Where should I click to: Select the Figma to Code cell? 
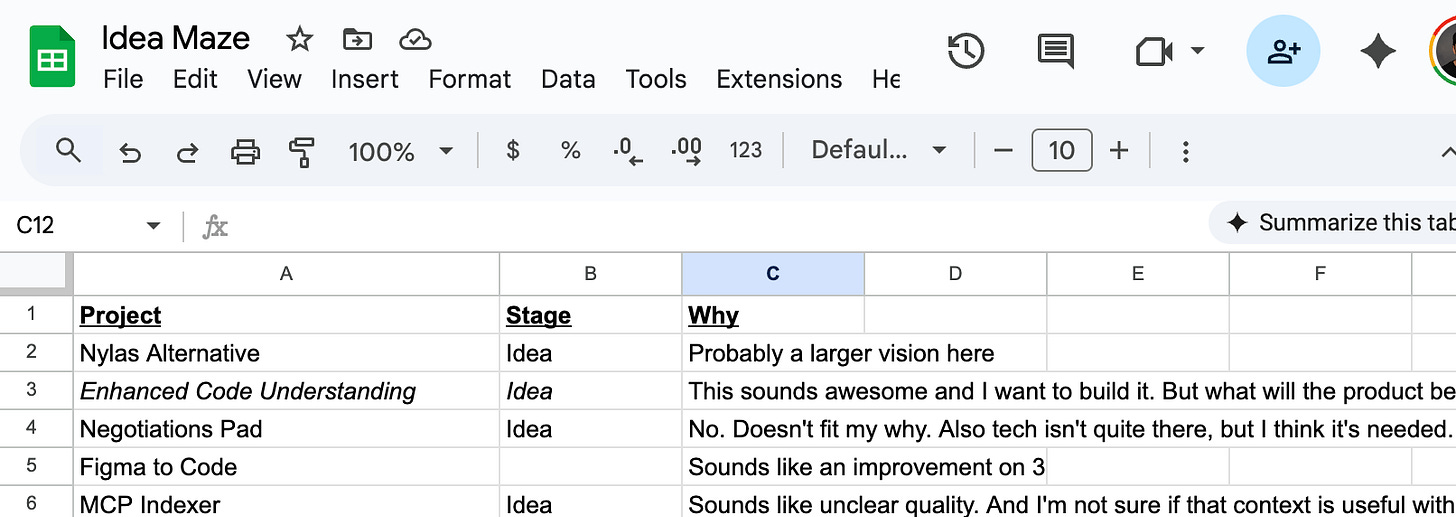click(286, 467)
